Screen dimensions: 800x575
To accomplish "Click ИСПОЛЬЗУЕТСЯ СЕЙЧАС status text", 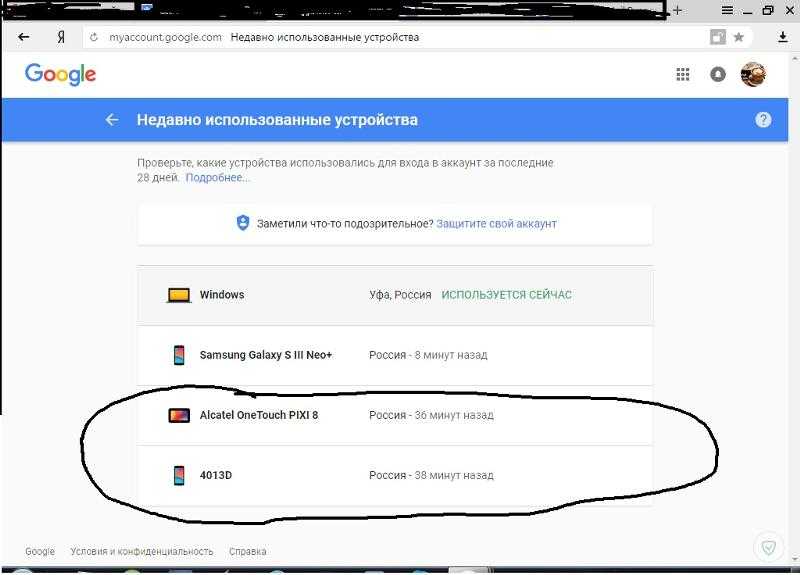I will 507,295.
